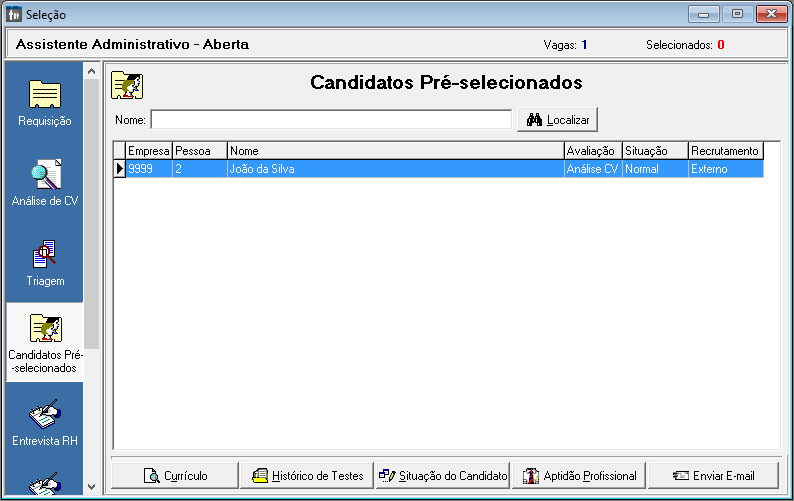The width and height of the screenshot is (794, 501).
Task: Select the Análise de CV icon
Action: click(x=44, y=181)
